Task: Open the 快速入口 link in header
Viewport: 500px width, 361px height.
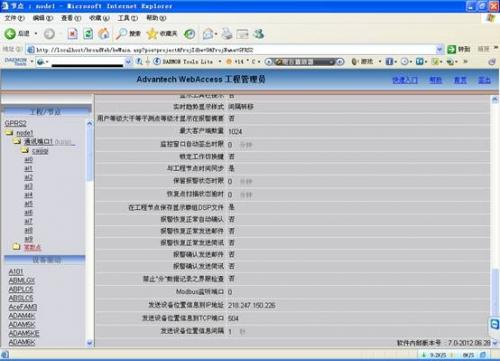Action: point(405,80)
